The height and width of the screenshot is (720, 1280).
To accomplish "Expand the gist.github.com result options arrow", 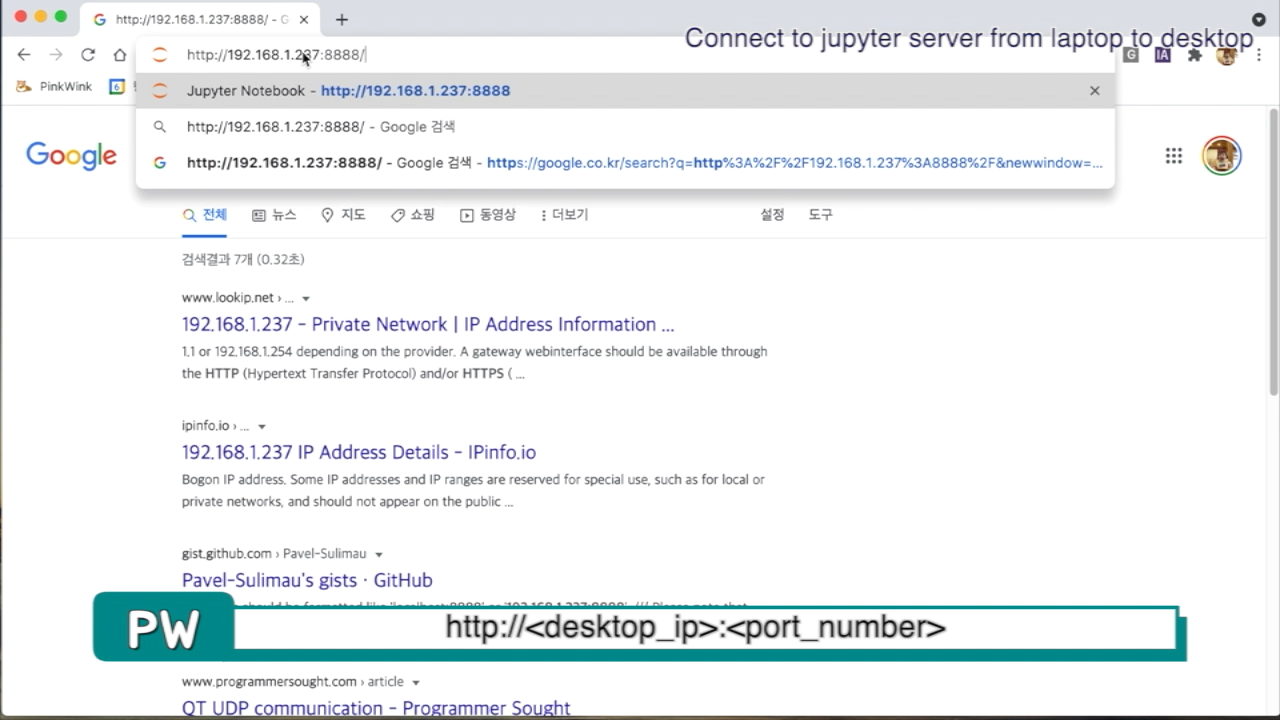I will (x=379, y=554).
